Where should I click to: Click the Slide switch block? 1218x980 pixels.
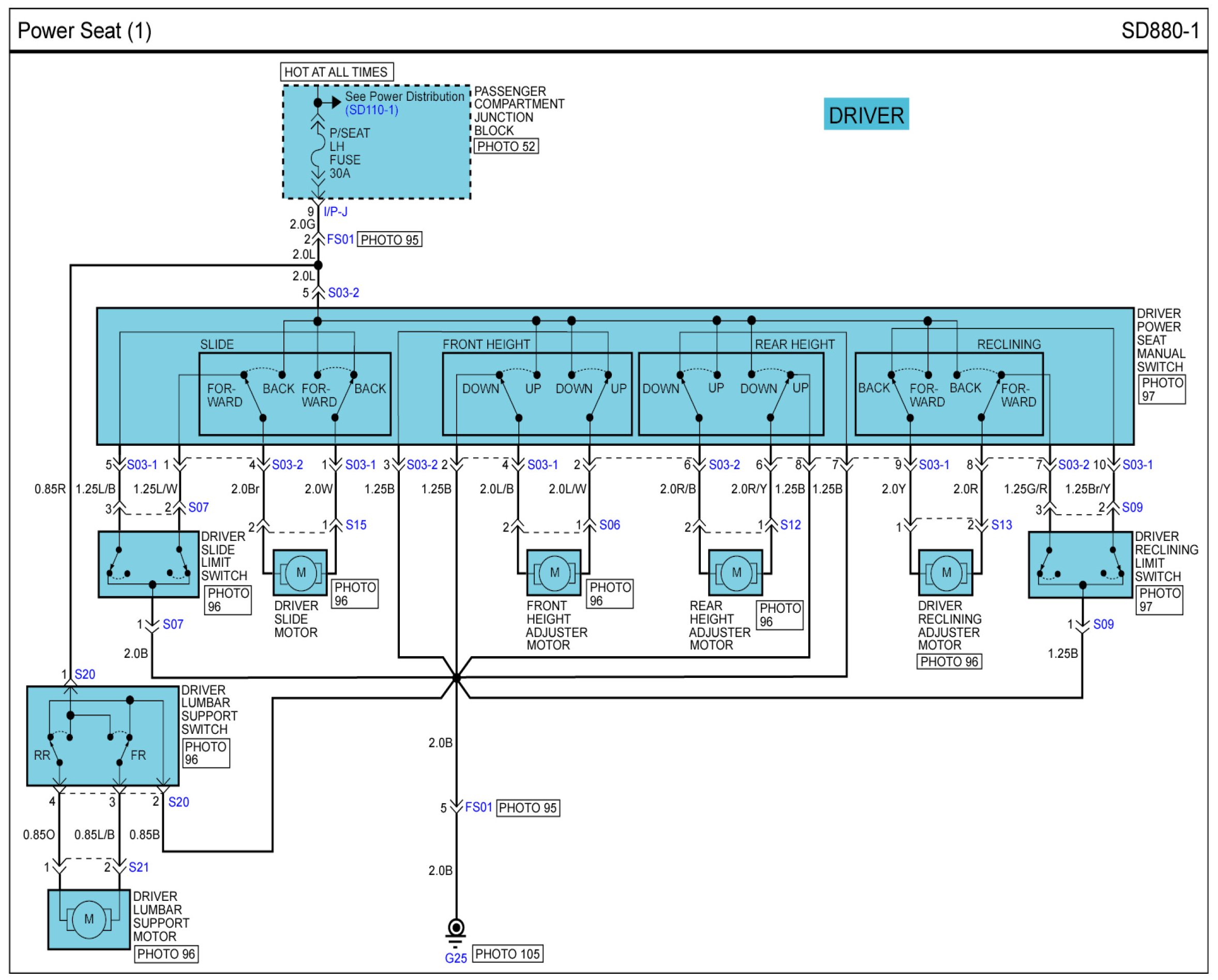coord(294,394)
